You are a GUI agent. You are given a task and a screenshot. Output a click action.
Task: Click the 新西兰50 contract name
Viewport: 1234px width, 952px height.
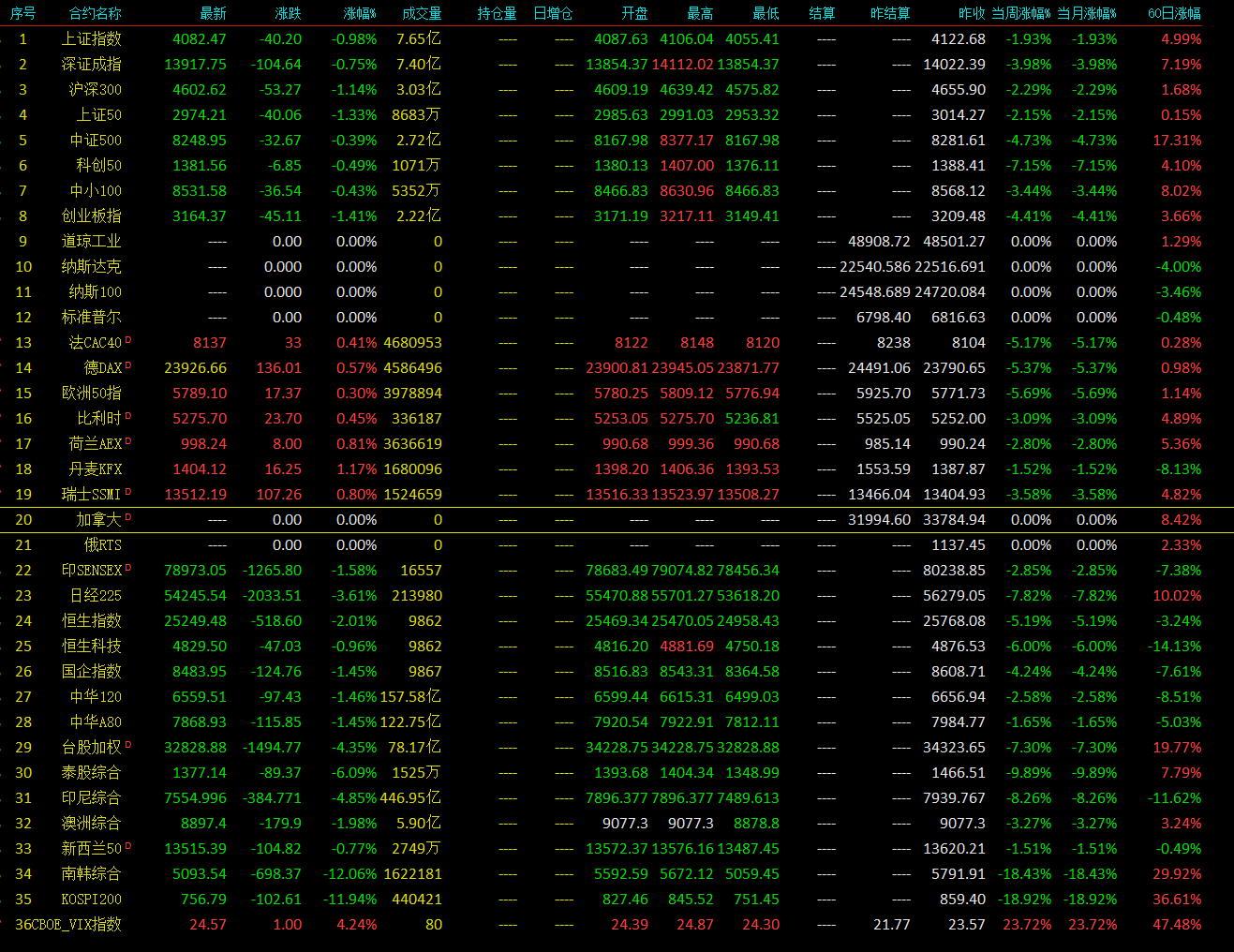[x=92, y=849]
